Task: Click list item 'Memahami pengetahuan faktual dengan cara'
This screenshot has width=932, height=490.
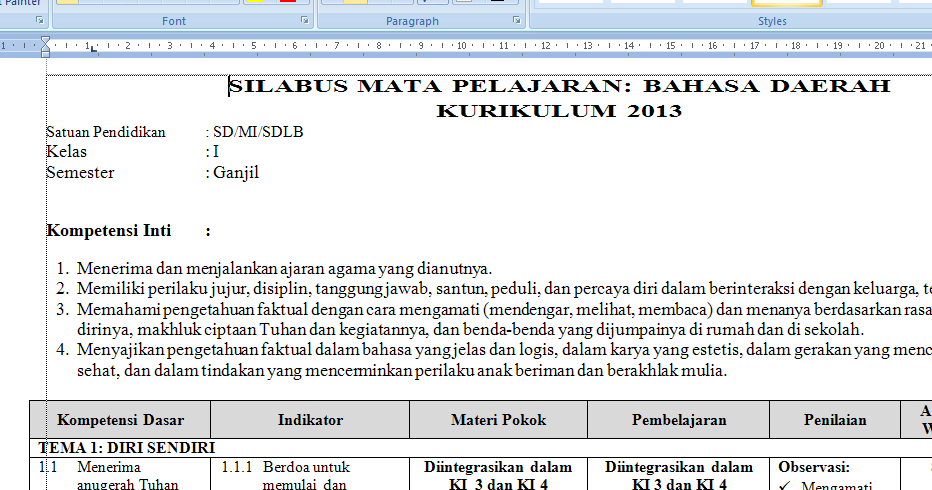Action: tap(504, 309)
